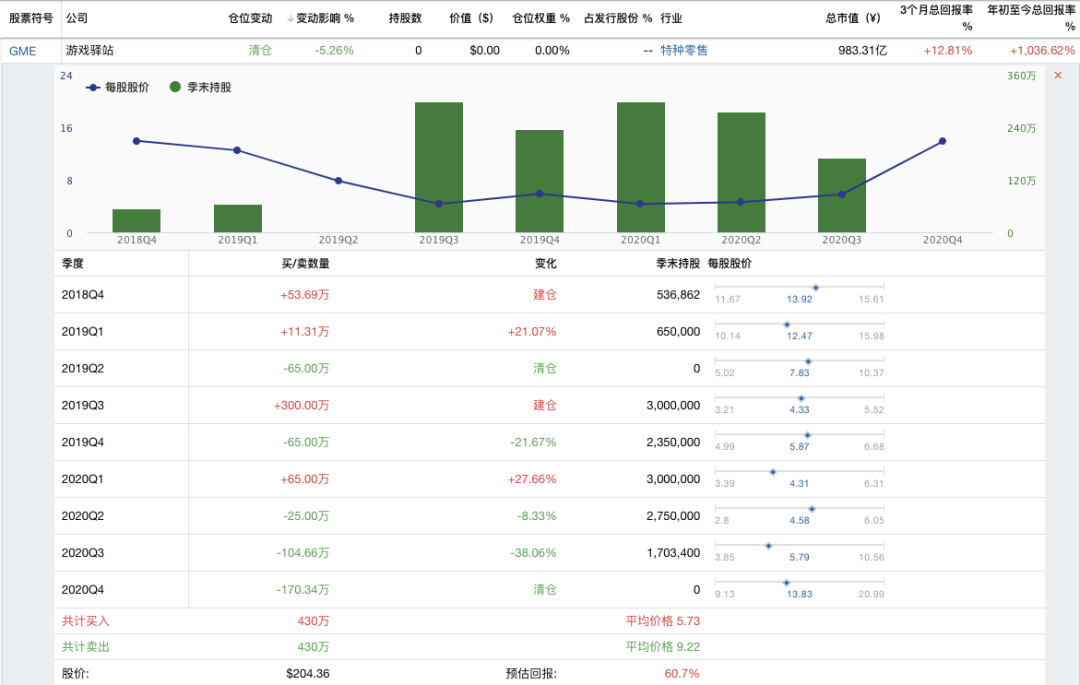Image resolution: width=1080 pixels, height=685 pixels.
Task: Click the 年初至今总回报率 column header
Action: point(1030,18)
